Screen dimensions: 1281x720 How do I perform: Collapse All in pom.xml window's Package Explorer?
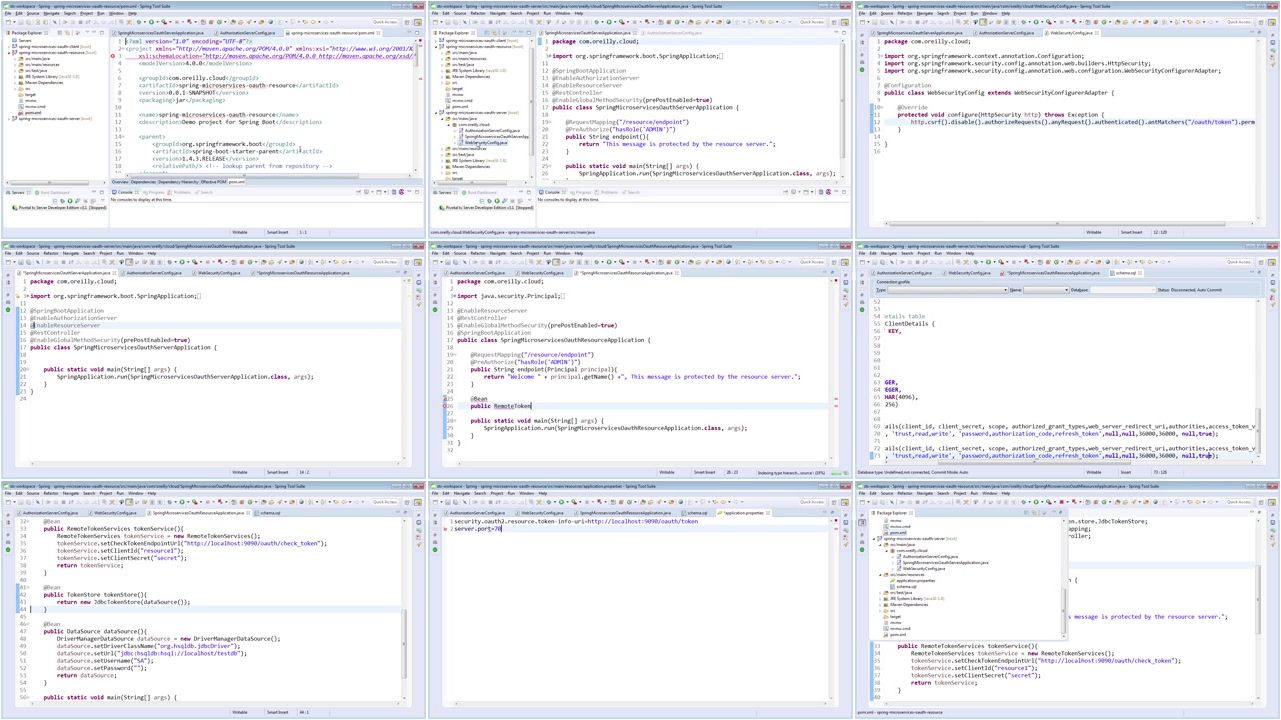(59, 33)
